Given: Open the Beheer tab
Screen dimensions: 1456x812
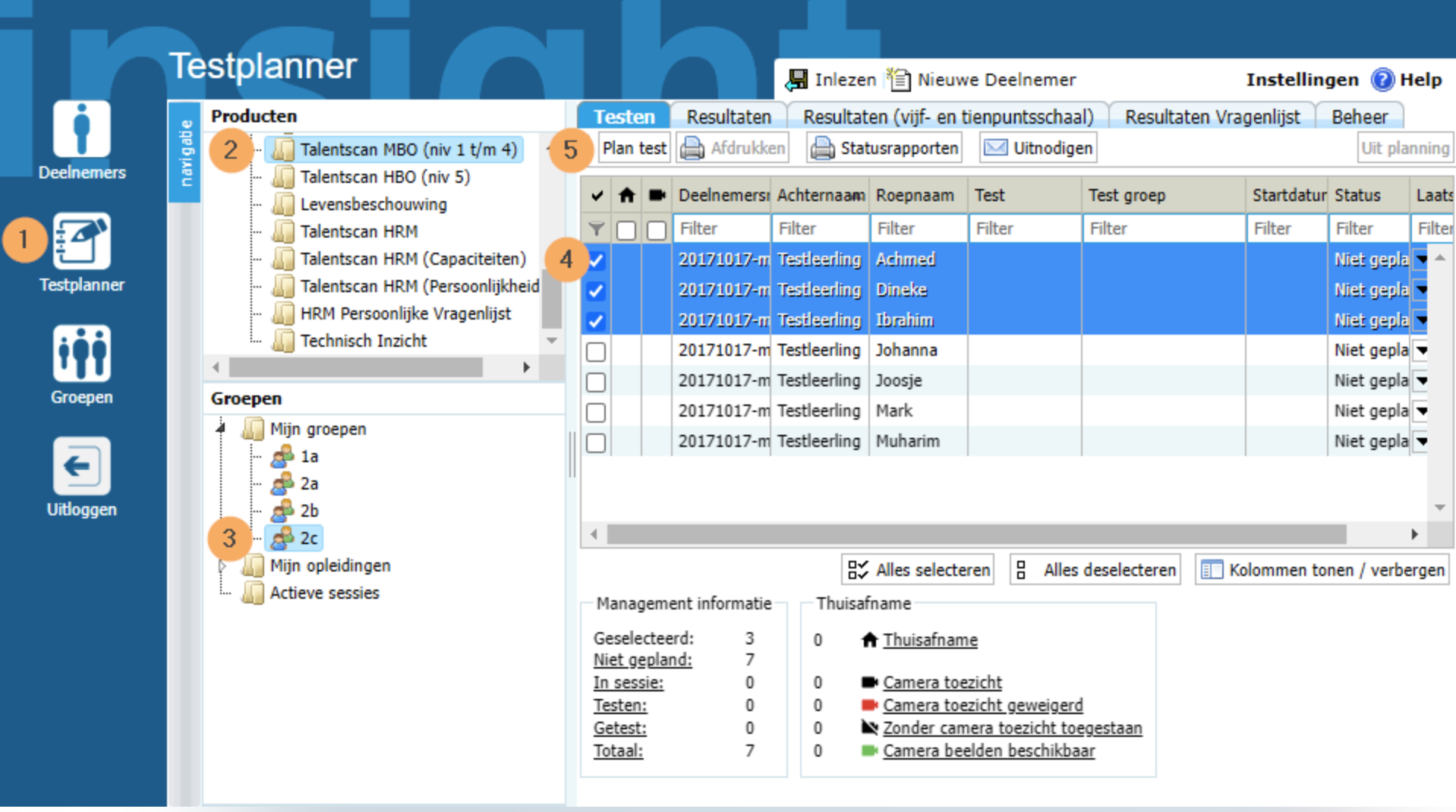Looking at the screenshot, I should pyautogui.click(x=1359, y=117).
